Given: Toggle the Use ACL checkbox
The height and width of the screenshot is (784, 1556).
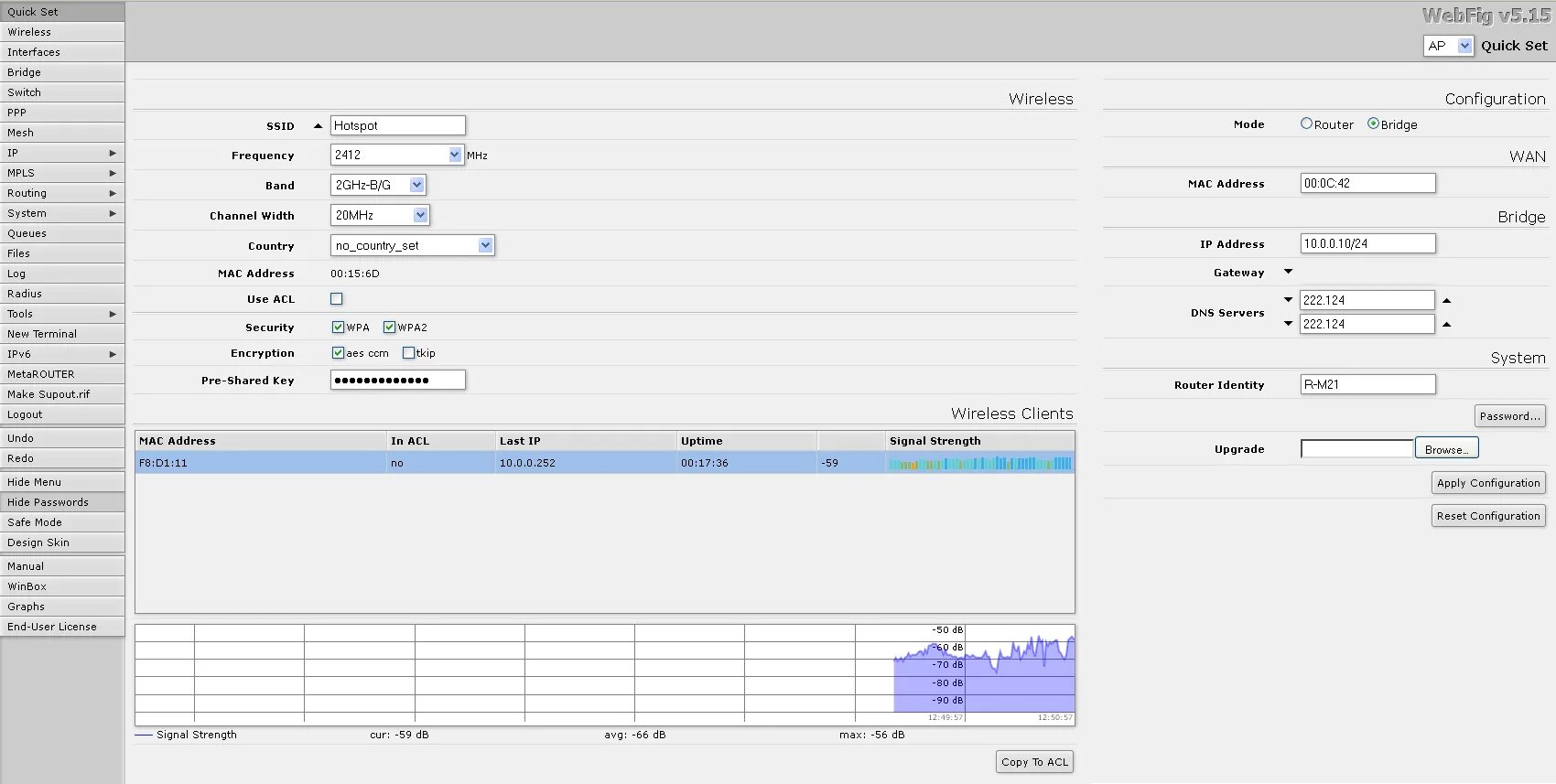Looking at the screenshot, I should click(x=337, y=299).
